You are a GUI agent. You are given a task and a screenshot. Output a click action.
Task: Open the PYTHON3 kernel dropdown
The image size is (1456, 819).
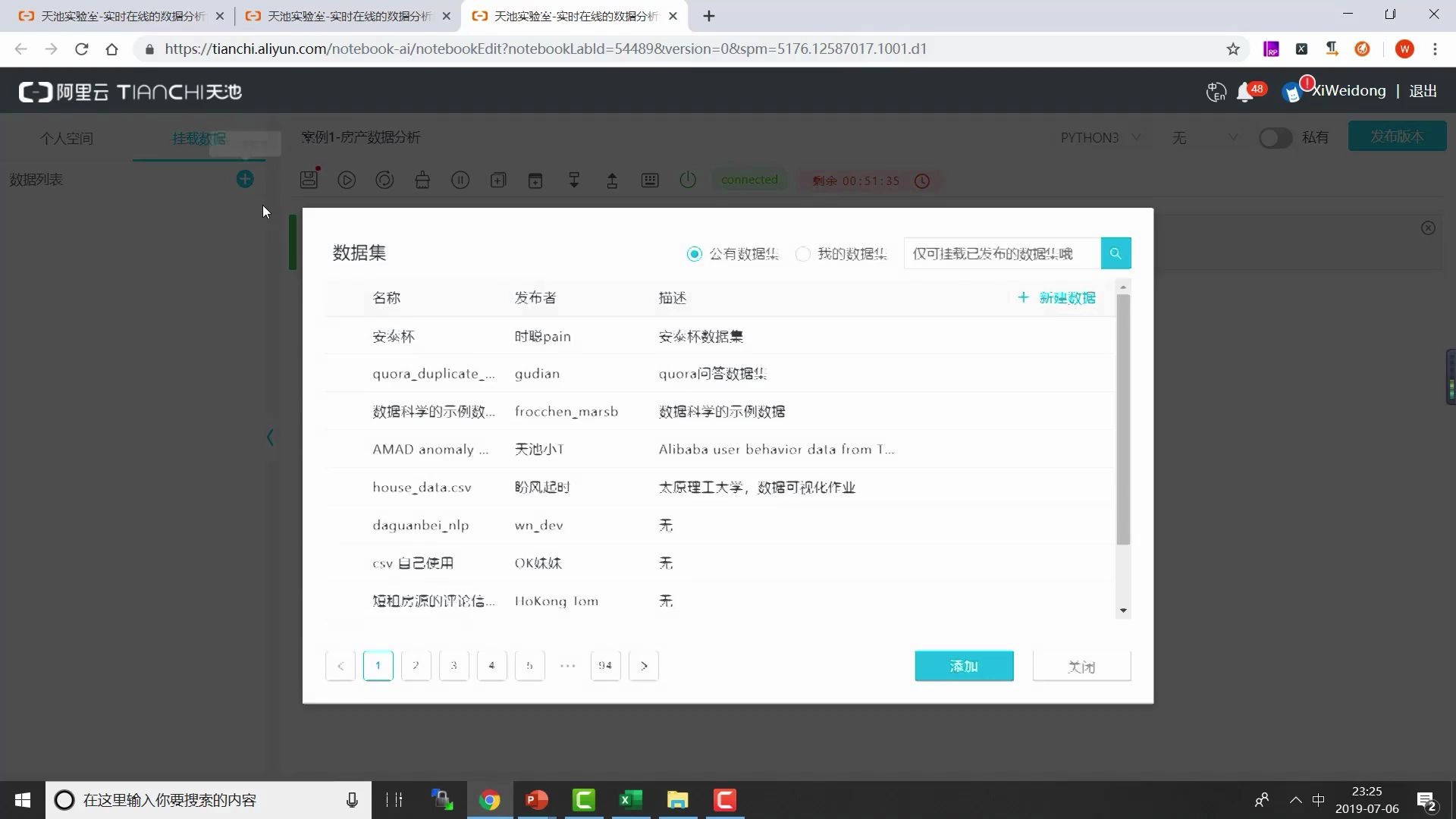(1100, 138)
